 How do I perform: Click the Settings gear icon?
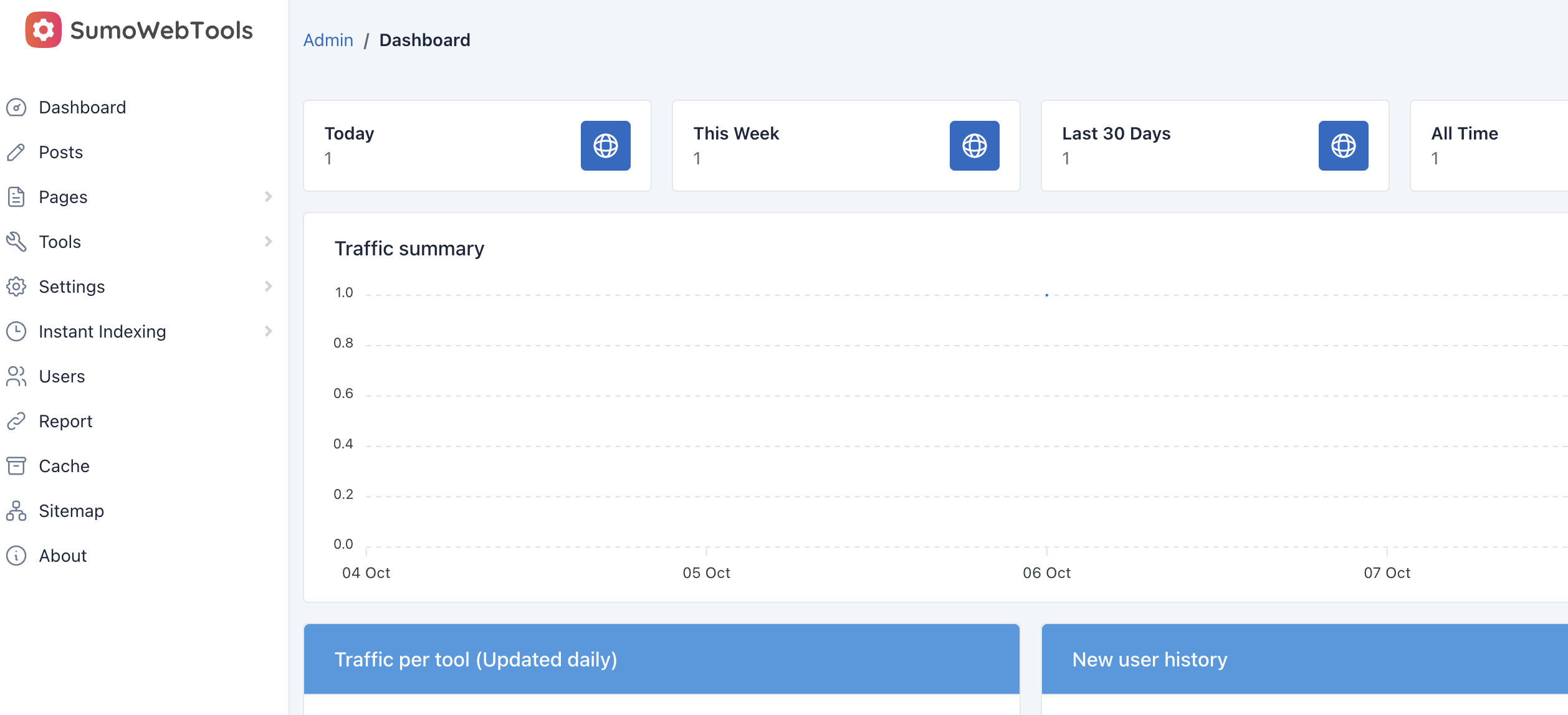coord(16,287)
